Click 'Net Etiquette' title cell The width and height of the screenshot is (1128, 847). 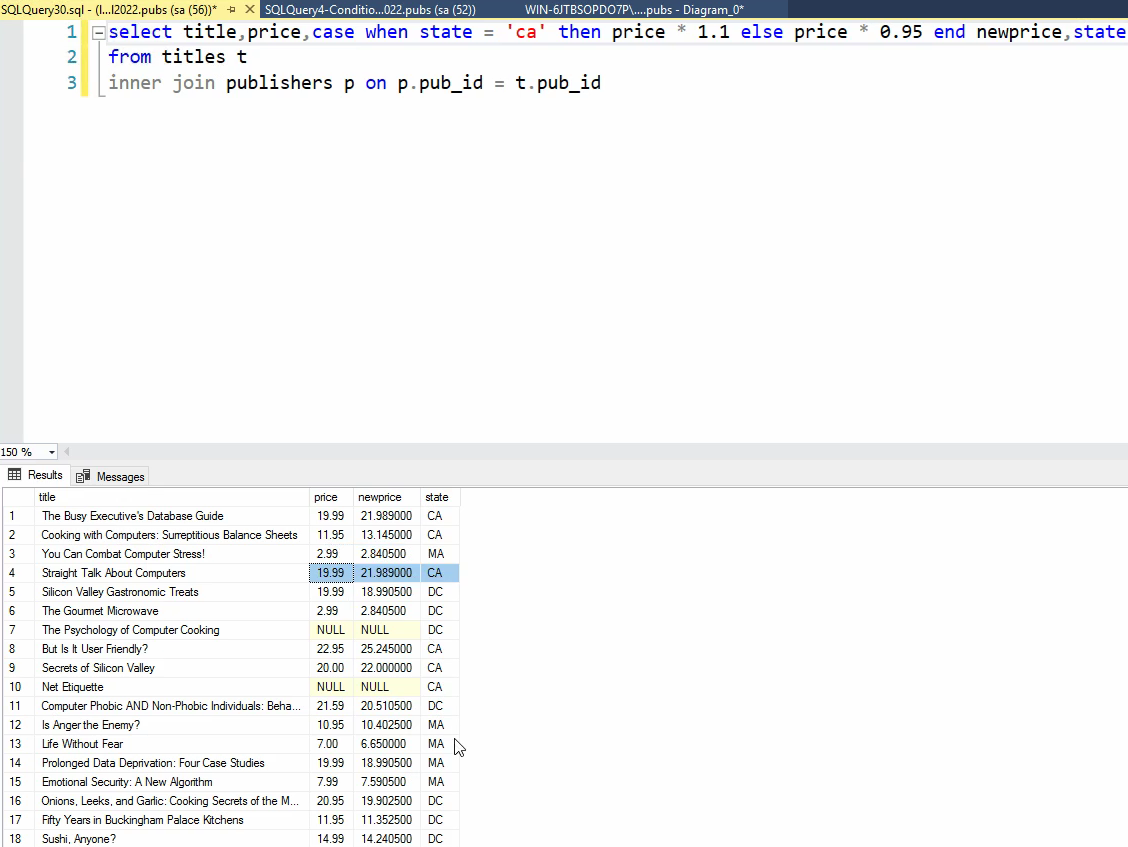(x=172, y=687)
